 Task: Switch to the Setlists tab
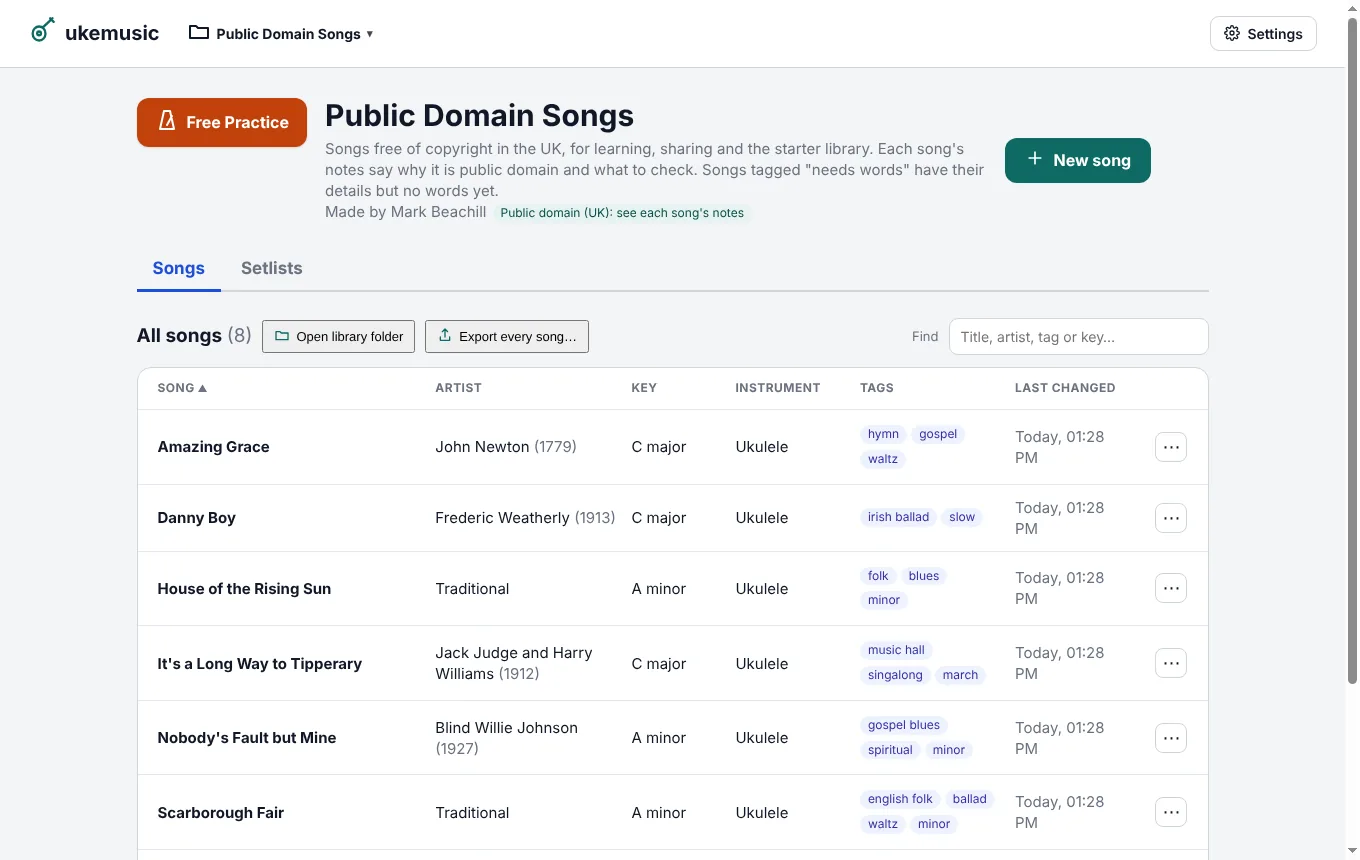click(271, 268)
